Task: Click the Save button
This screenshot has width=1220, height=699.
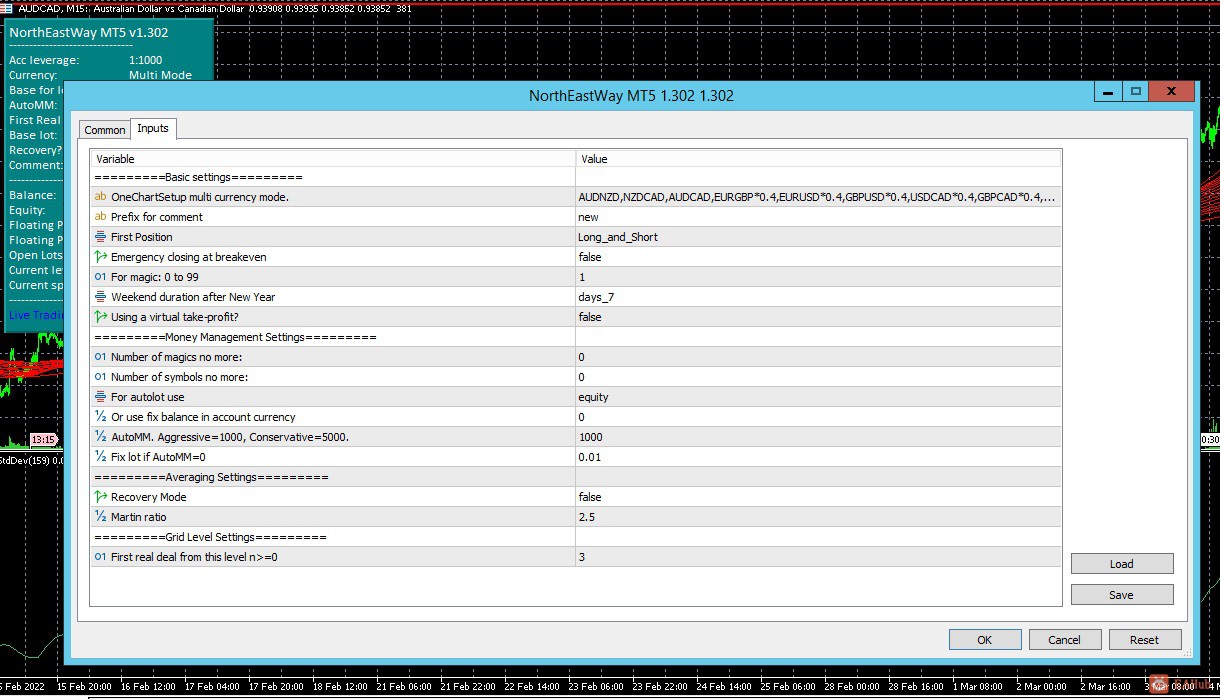Action: click(1122, 595)
